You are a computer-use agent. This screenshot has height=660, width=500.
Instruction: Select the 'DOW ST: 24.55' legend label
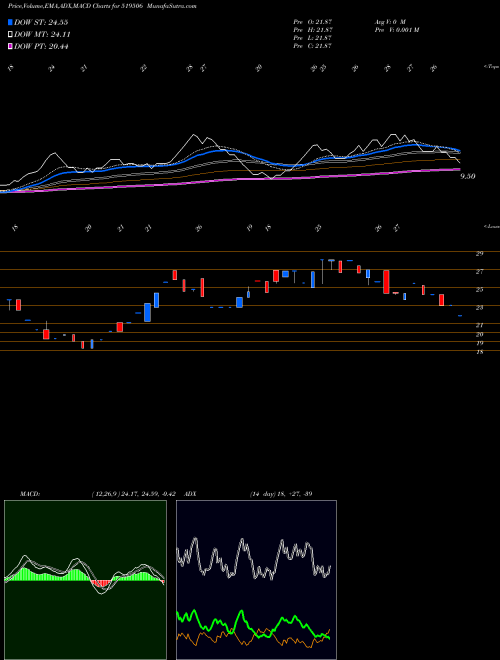tap(41, 22)
